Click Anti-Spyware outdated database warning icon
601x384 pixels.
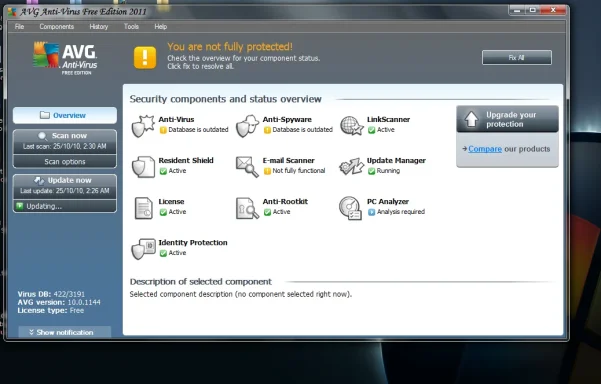tap(267, 130)
